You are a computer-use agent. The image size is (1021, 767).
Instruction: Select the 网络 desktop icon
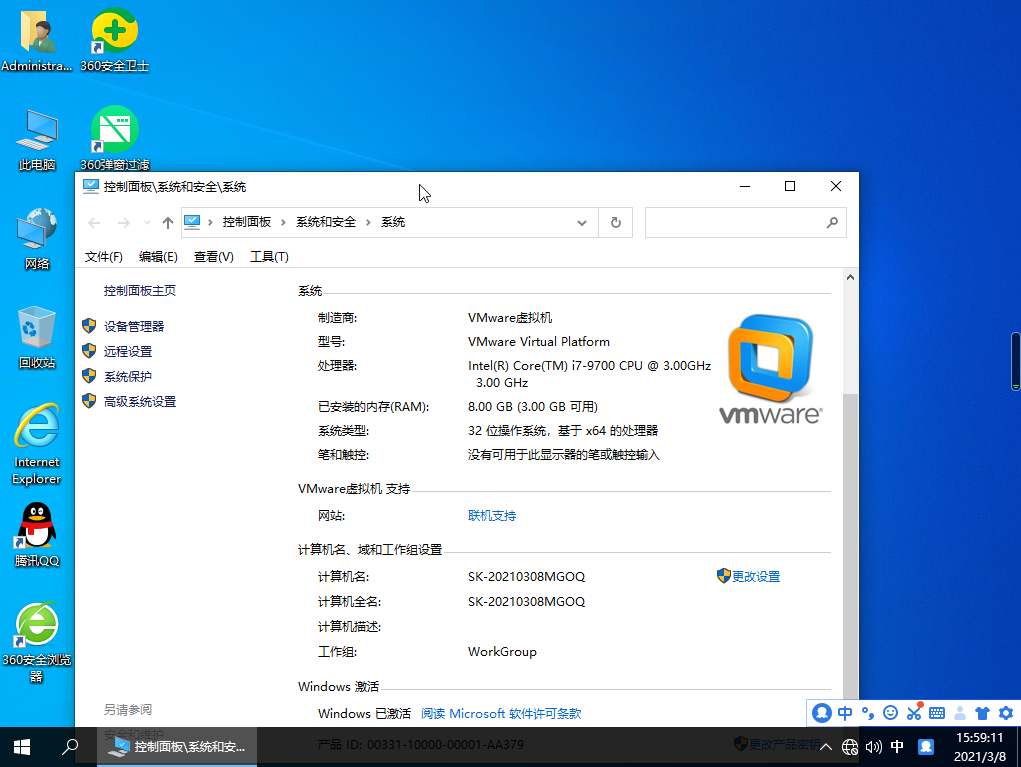(37, 238)
